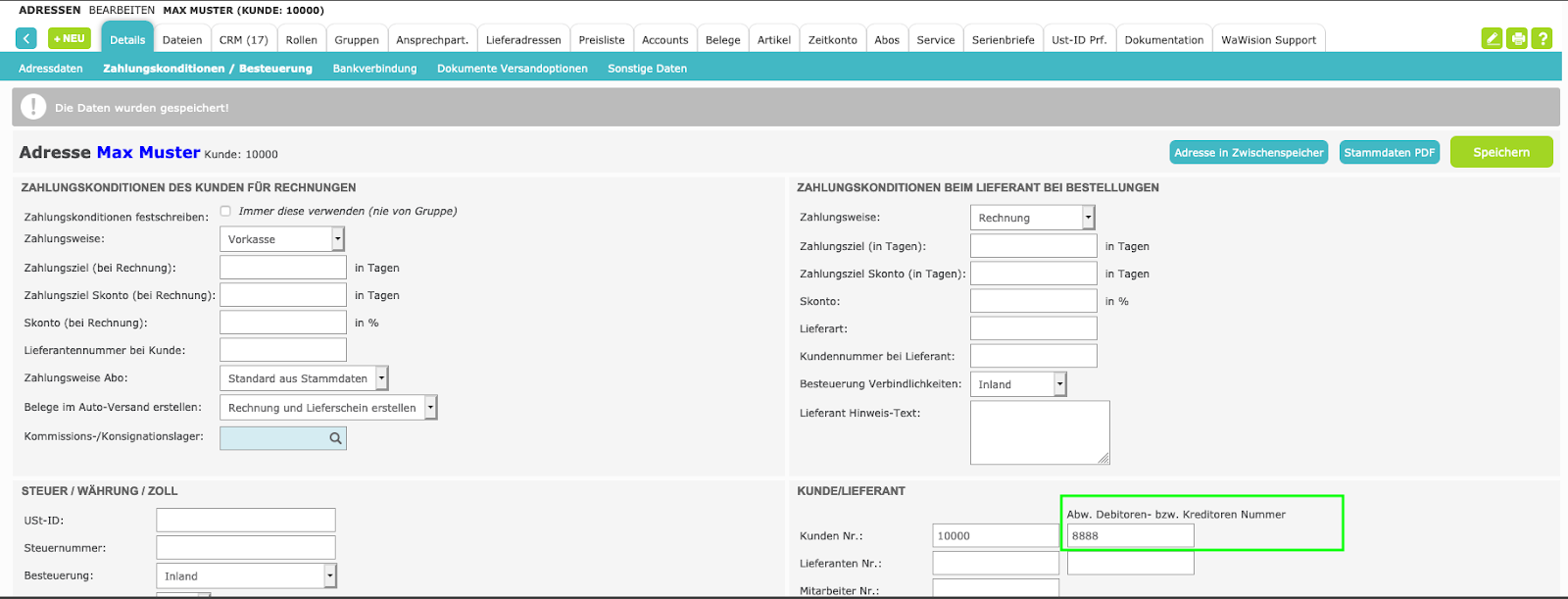Screen dimensions: 1568x599
Task: Enable the 'Immer diese verwenden' checkbox
Action: coord(225,211)
